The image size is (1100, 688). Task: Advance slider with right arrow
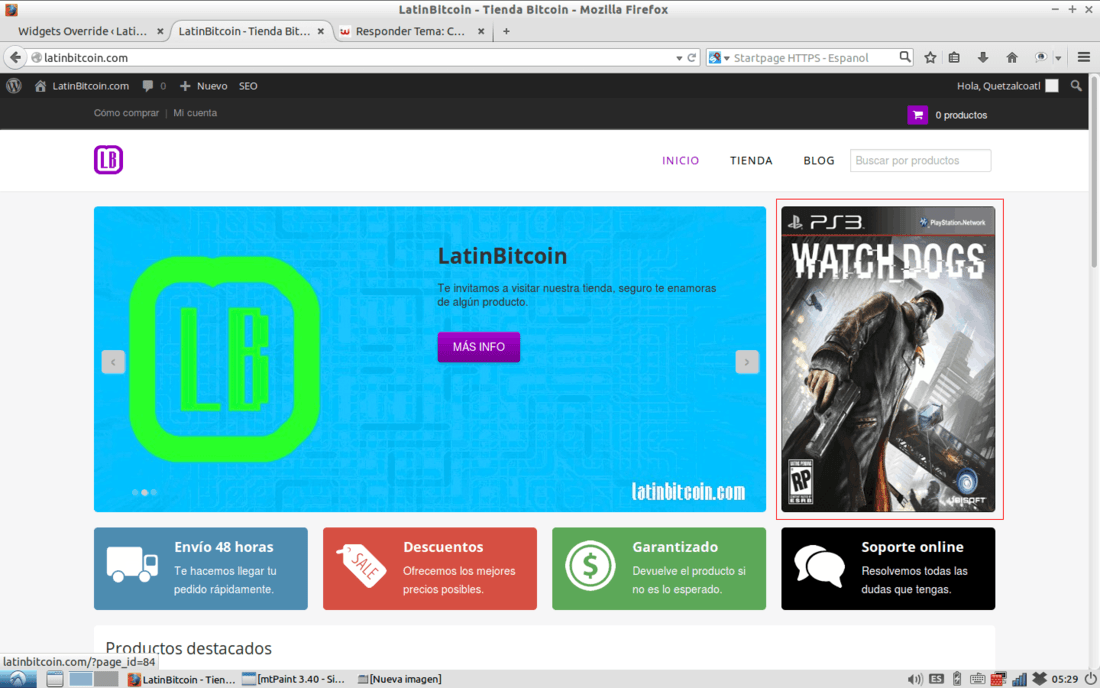pos(746,362)
